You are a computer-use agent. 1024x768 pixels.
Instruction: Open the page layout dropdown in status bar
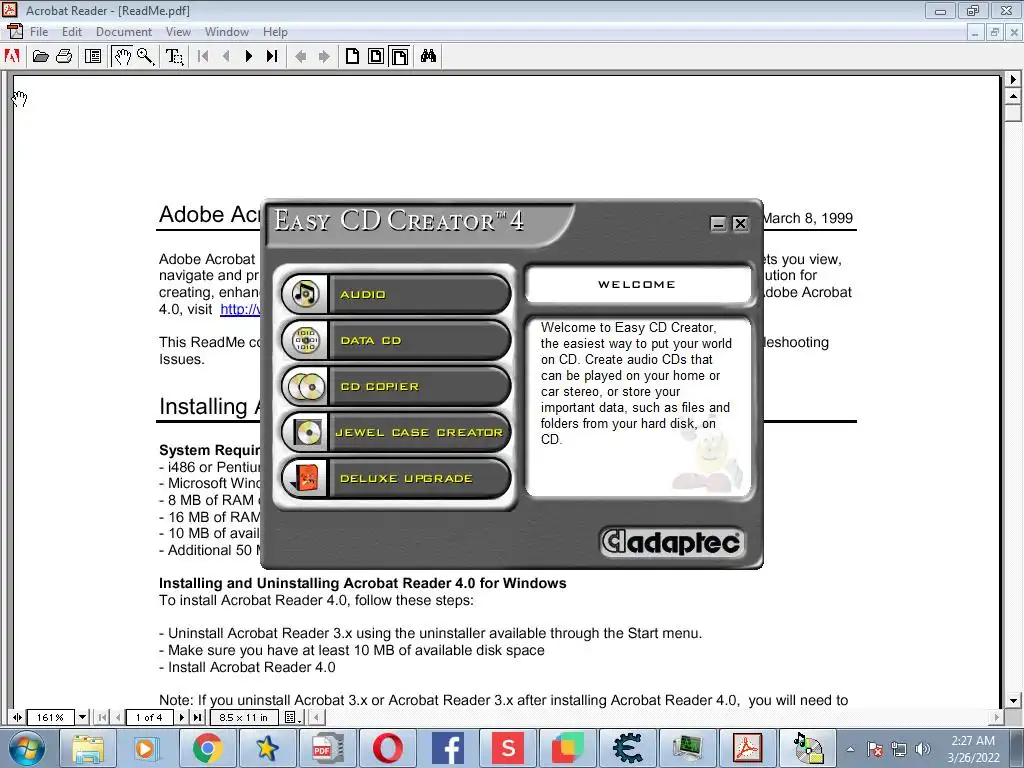(293, 717)
